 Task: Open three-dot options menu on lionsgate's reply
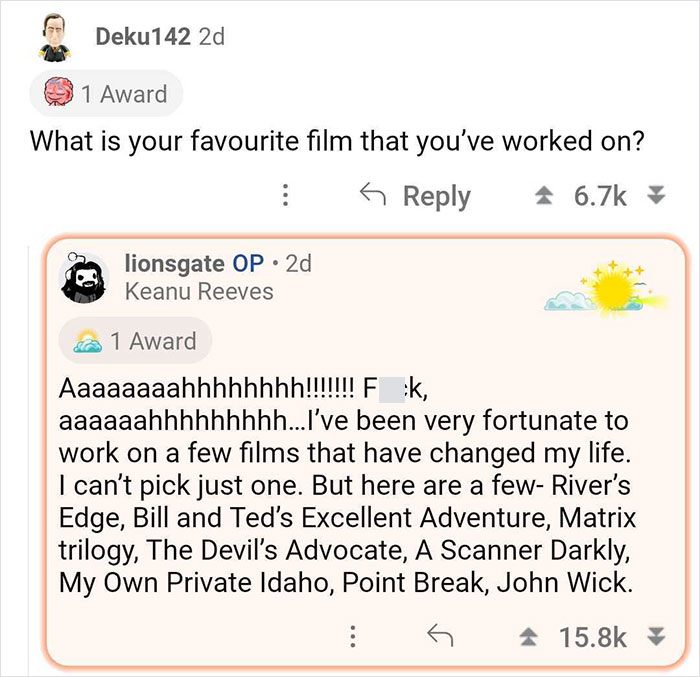click(x=352, y=636)
